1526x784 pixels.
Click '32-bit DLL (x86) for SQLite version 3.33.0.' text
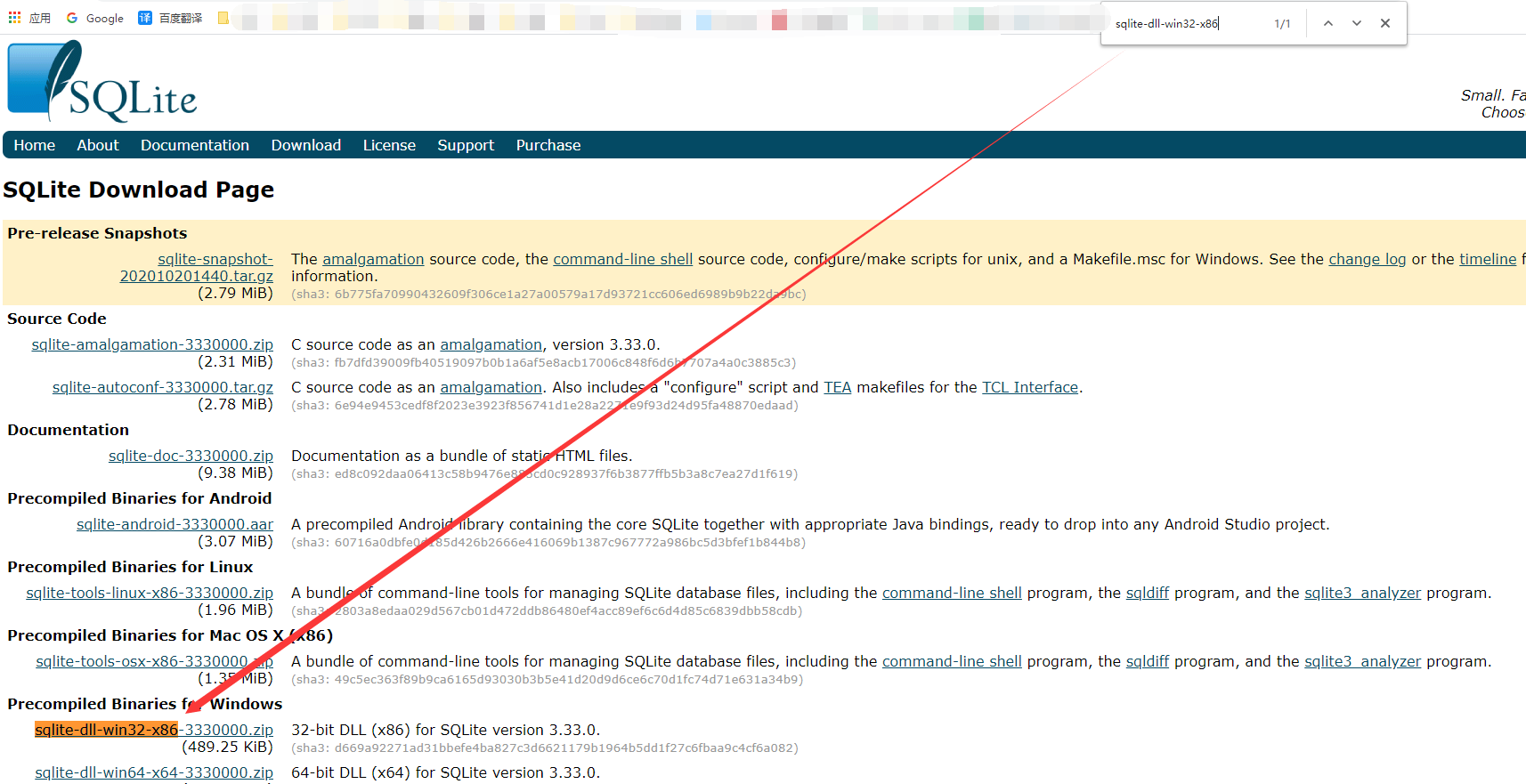[446, 730]
